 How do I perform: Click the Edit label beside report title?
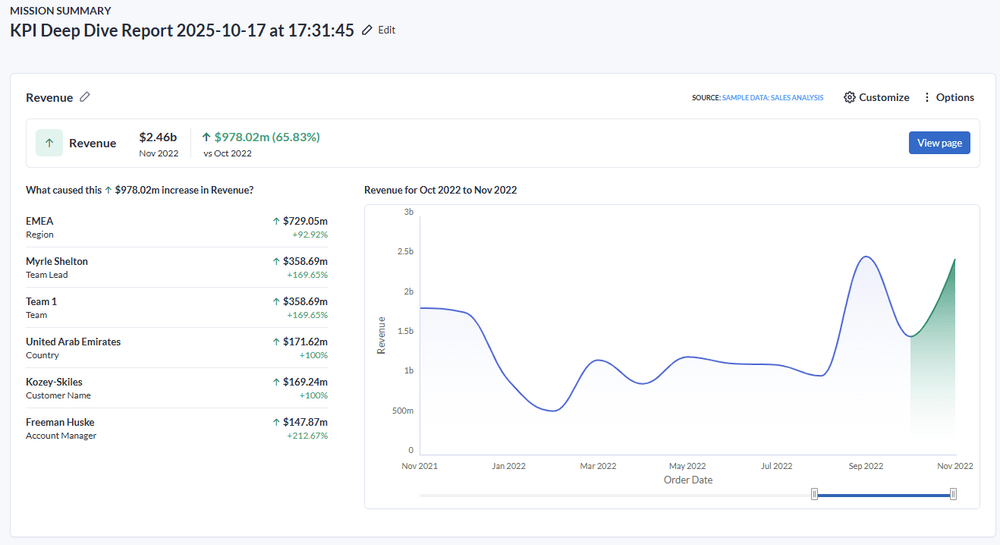(386, 30)
